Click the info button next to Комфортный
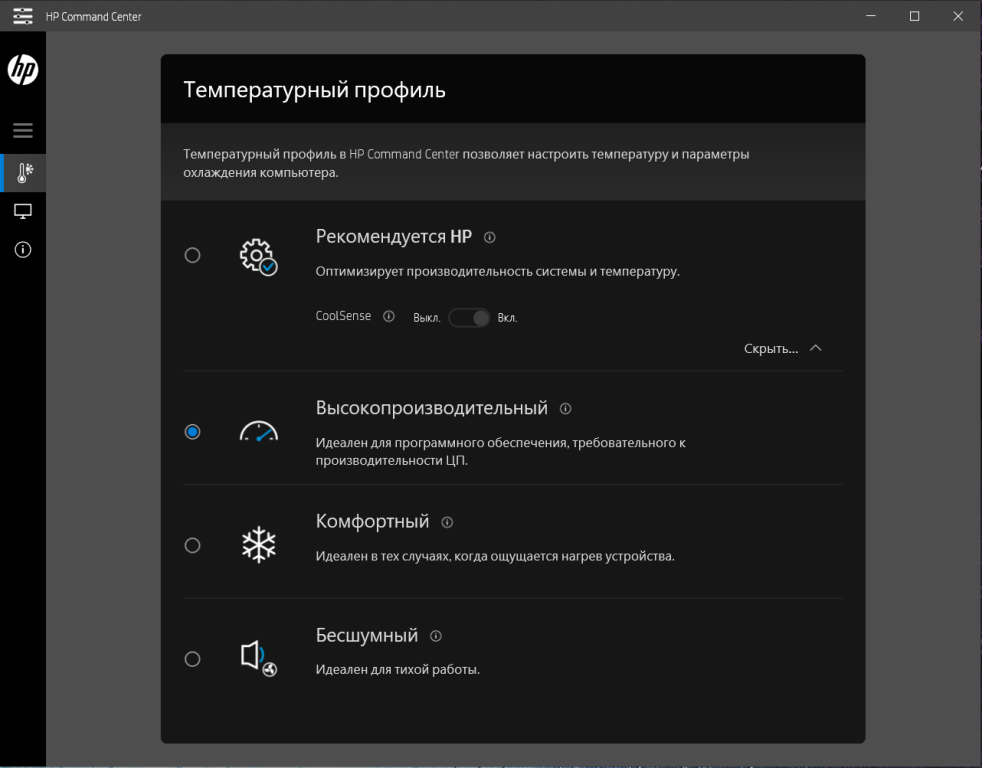Viewport: 982px width, 768px height. tap(446, 521)
